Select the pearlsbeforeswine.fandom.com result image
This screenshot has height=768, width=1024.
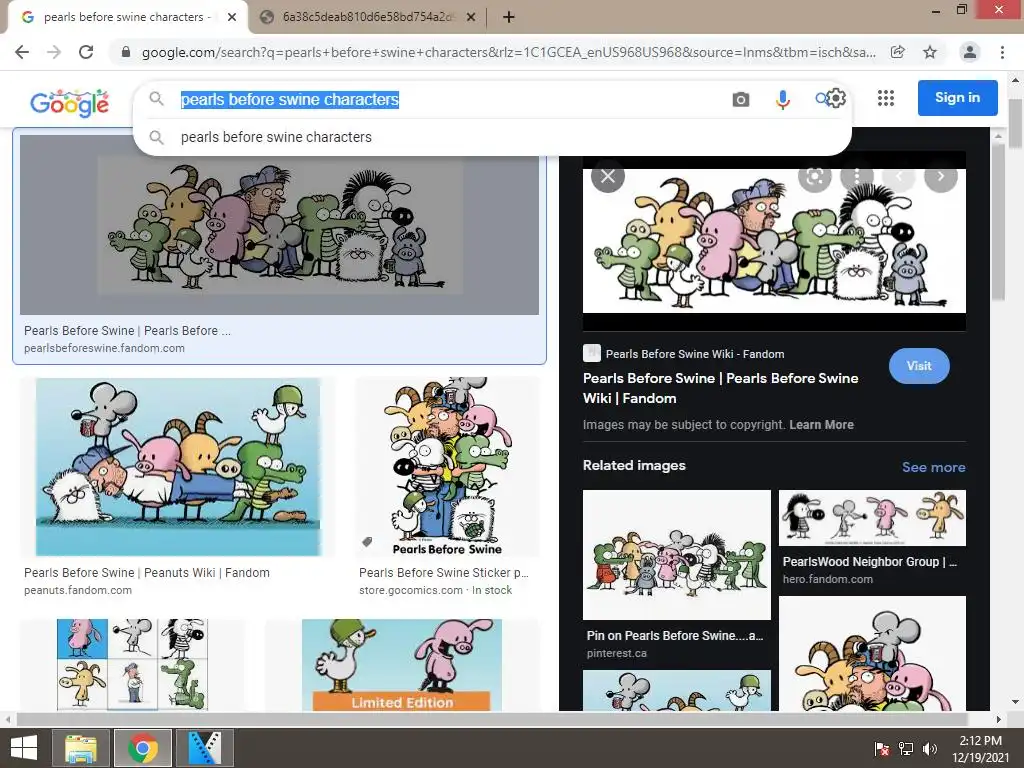pos(280,225)
